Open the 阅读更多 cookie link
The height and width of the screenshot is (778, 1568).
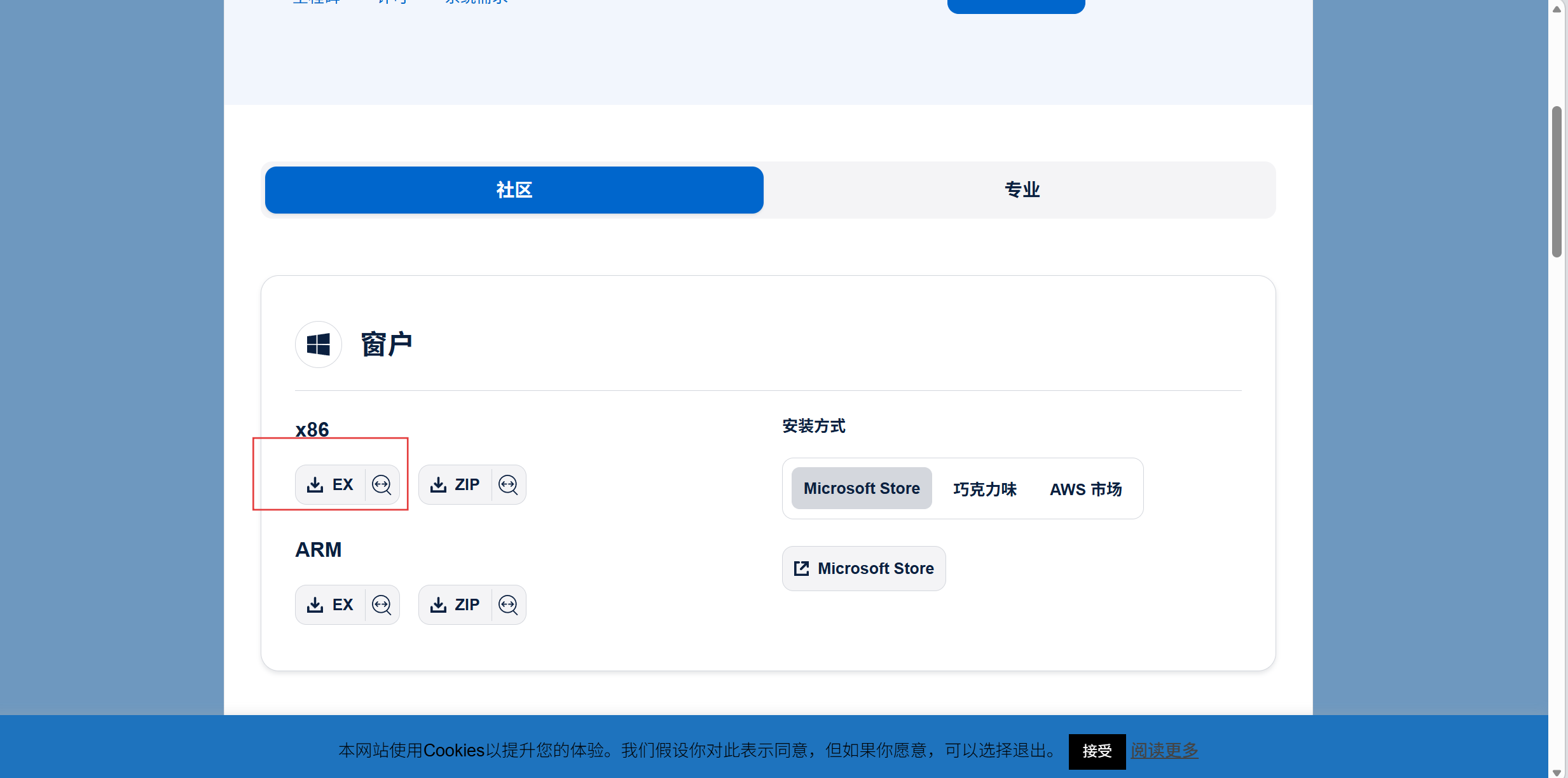1164,751
